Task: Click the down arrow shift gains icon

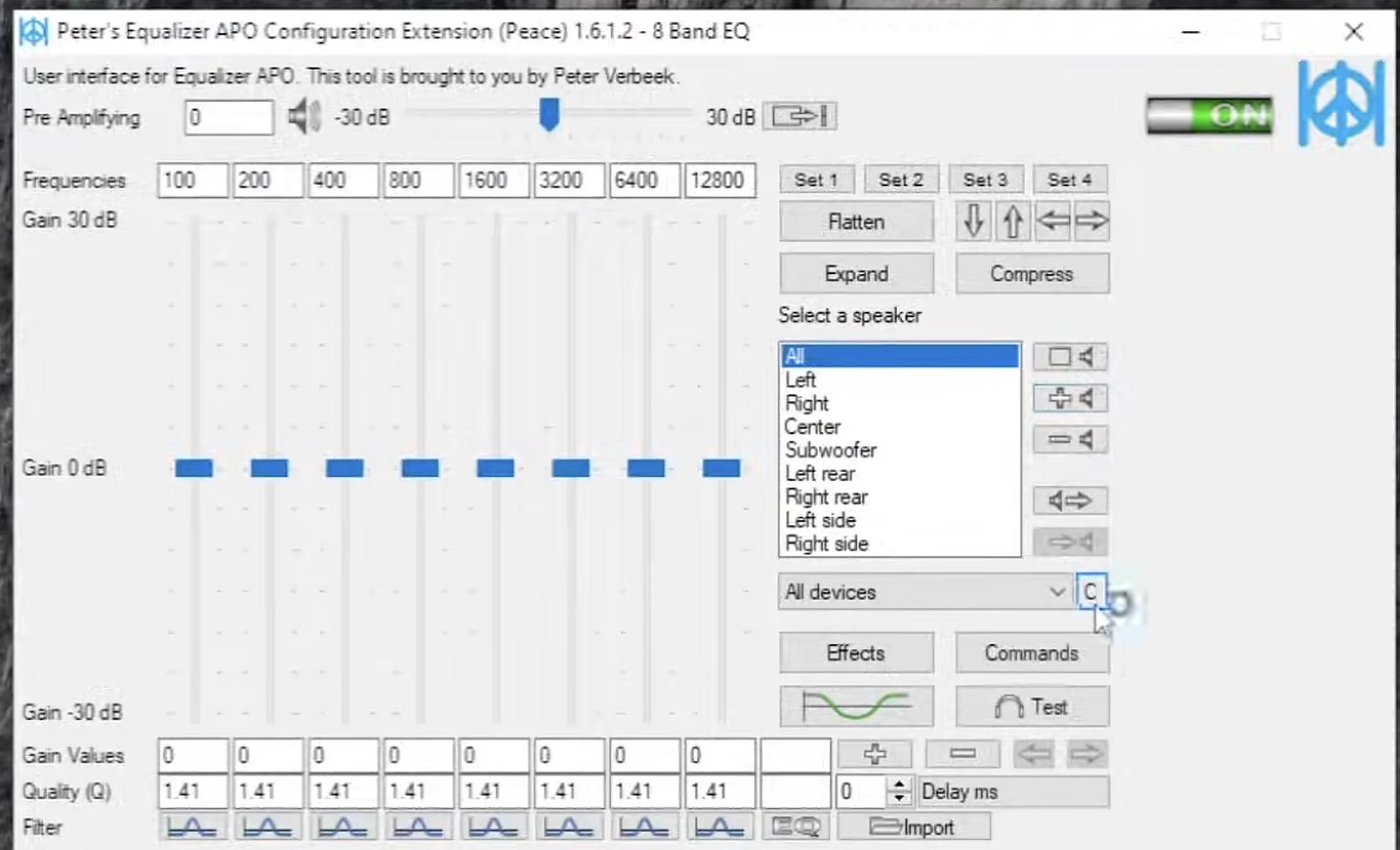Action: coord(973,221)
